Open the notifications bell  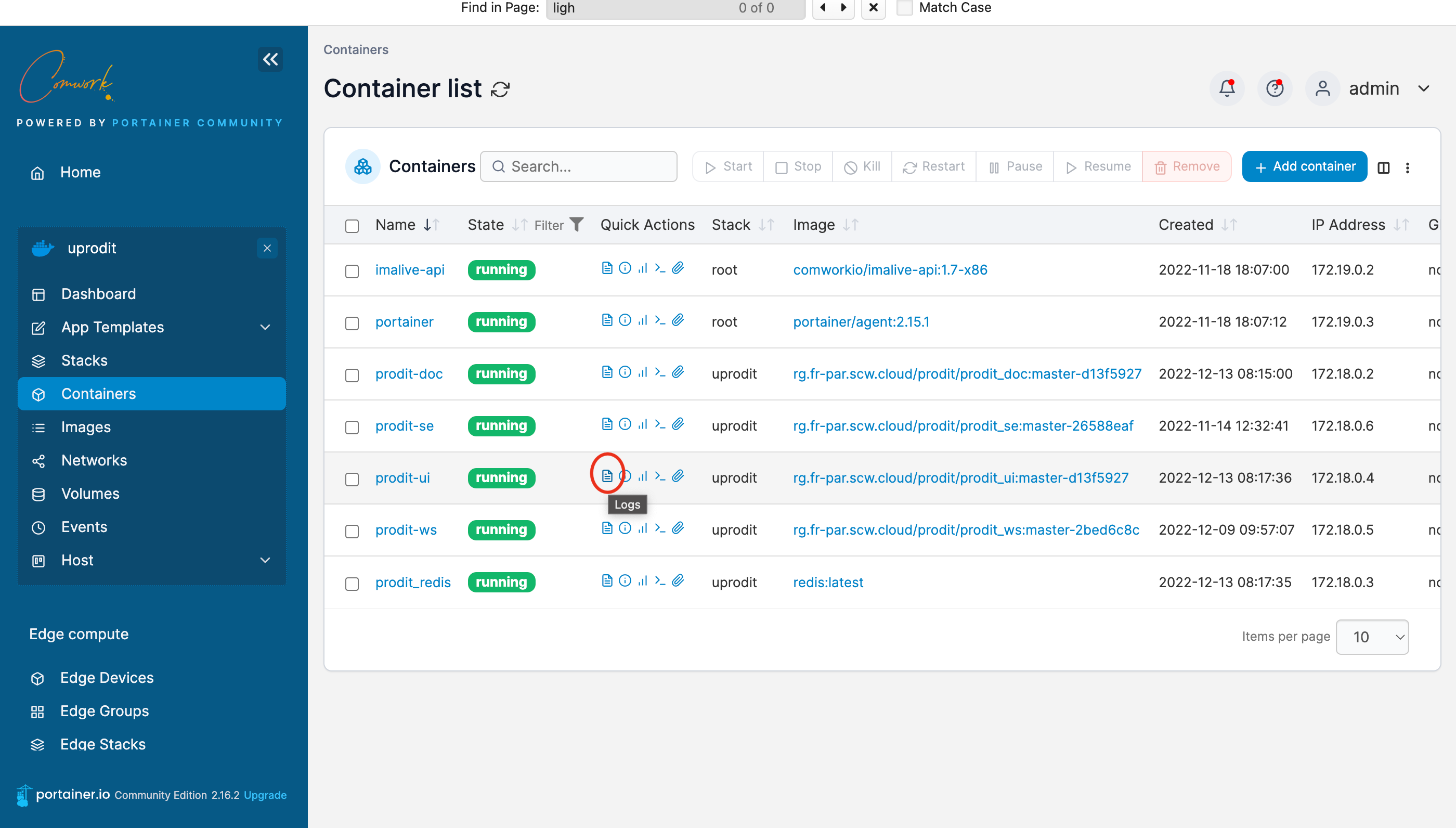[1227, 88]
